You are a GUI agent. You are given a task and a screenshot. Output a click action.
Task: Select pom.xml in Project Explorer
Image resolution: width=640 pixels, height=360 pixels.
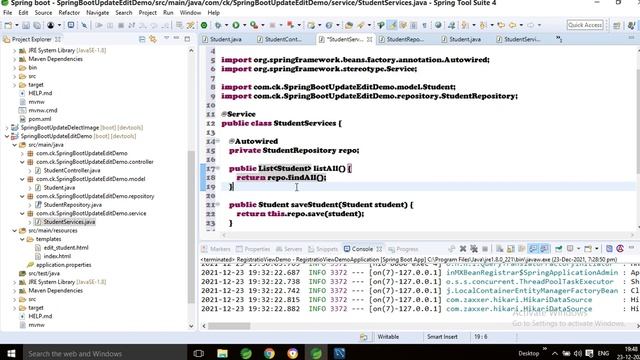40,119
